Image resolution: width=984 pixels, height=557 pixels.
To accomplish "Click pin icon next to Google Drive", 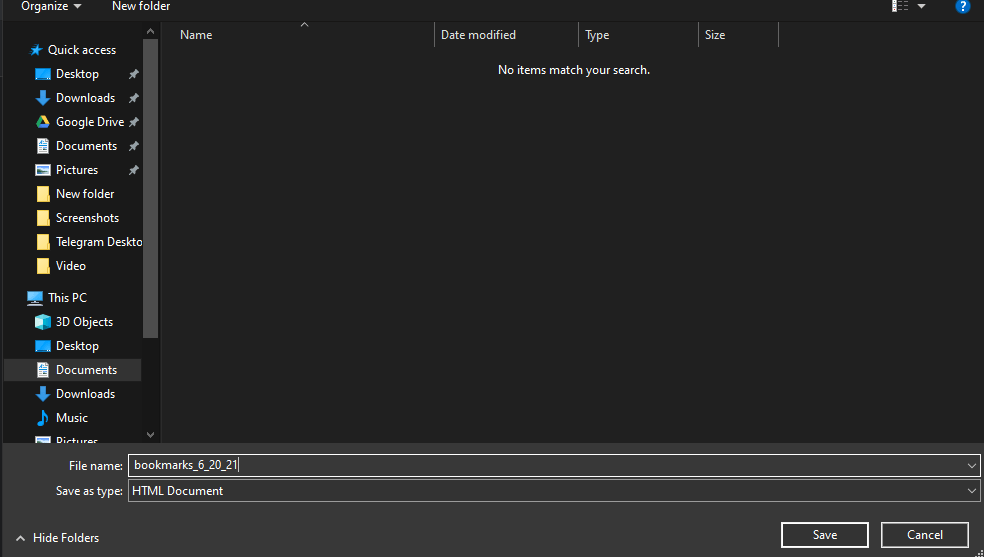I will click(134, 122).
